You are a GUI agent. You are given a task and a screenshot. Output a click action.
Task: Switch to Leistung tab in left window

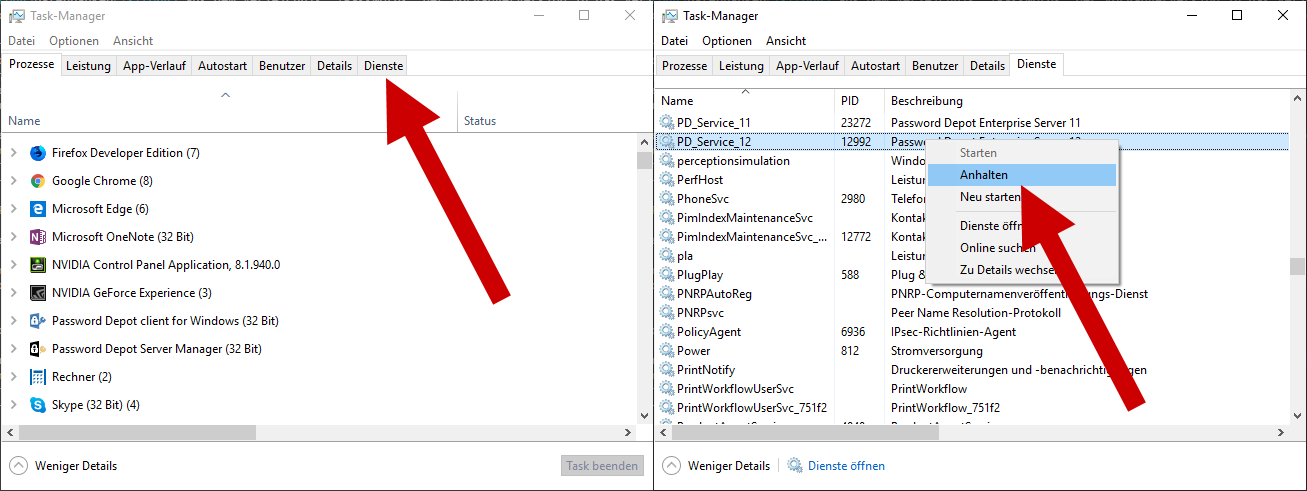click(x=88, y=66)
